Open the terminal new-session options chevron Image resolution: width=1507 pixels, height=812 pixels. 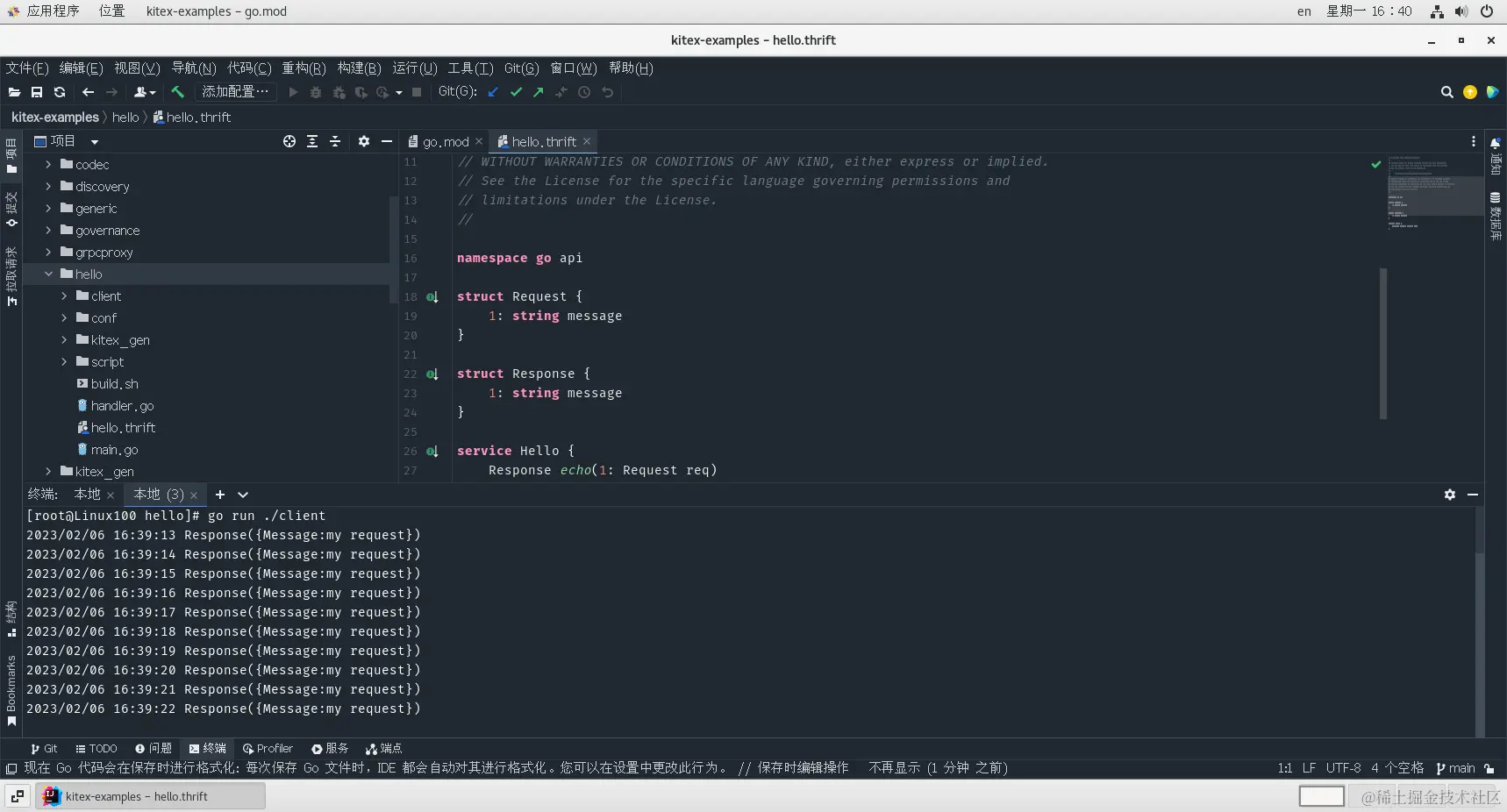[243, 495]
